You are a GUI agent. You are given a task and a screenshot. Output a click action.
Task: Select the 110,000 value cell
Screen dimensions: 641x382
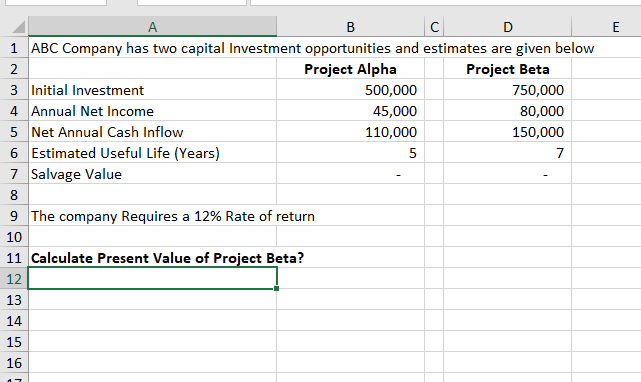click(350, 132)
